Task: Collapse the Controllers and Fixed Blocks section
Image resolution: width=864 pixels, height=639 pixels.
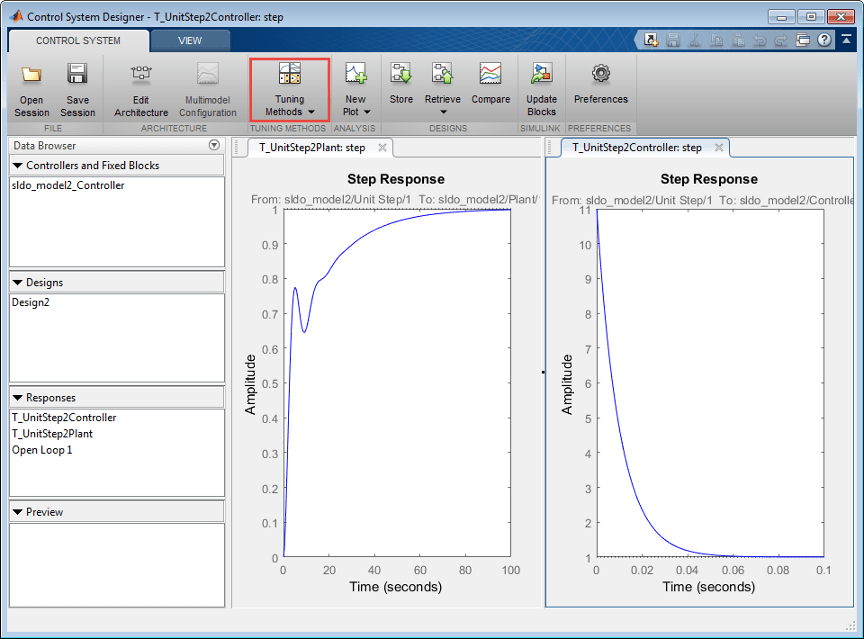Action: (18, 165)
